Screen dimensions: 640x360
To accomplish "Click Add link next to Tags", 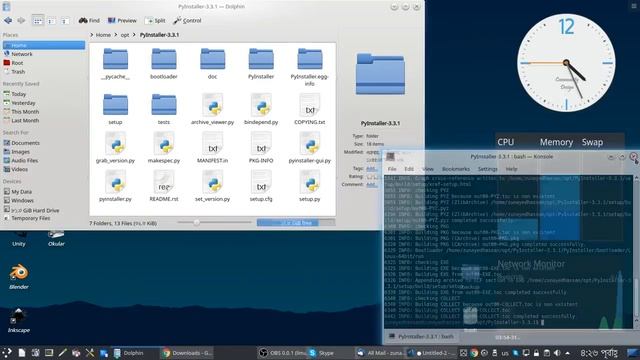I will pyautogui.click(x=371, y=169).
